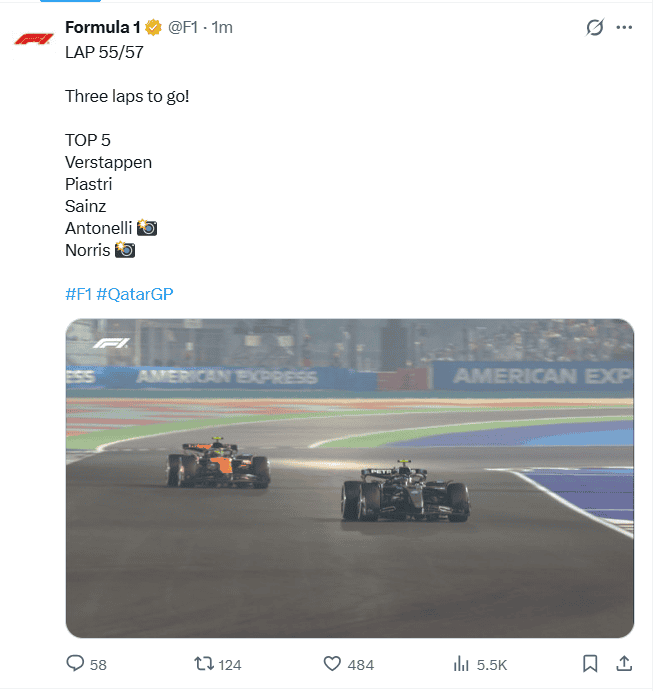656x691 pixels.
Task: Click the black Mercedes car in the photo
Action: pos(405,493)
